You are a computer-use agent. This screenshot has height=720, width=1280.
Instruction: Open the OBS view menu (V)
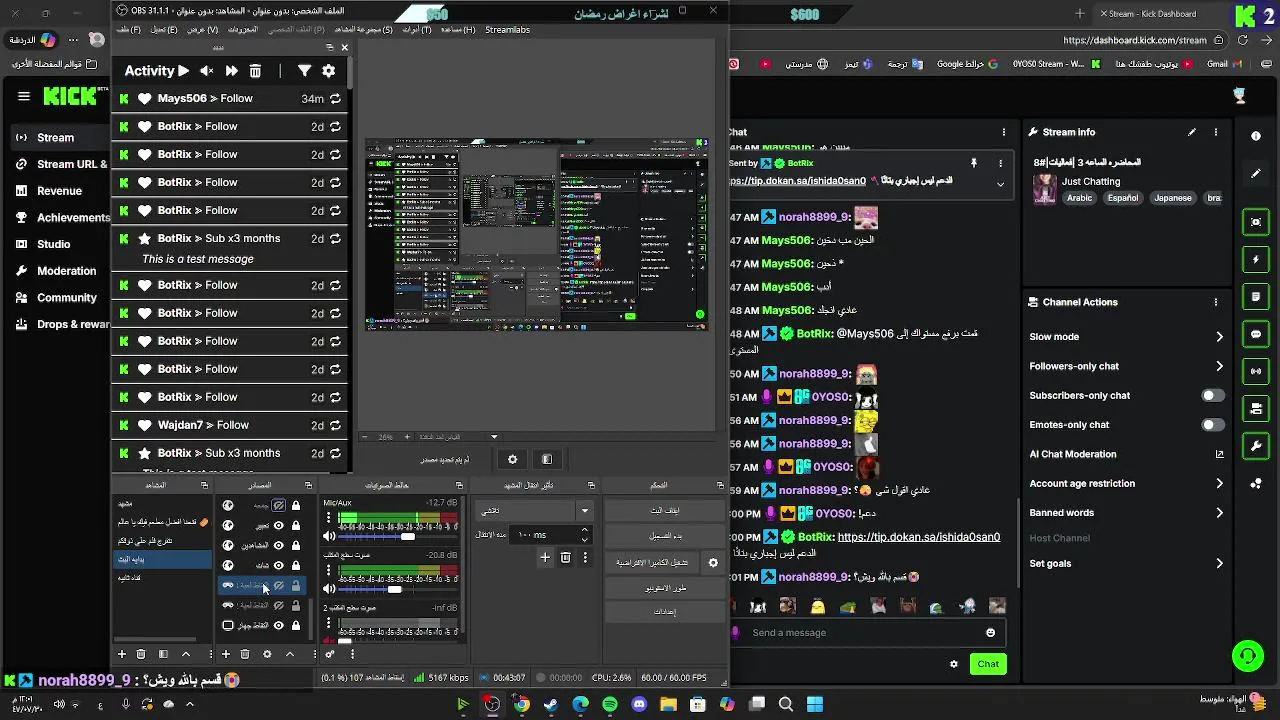202,30
